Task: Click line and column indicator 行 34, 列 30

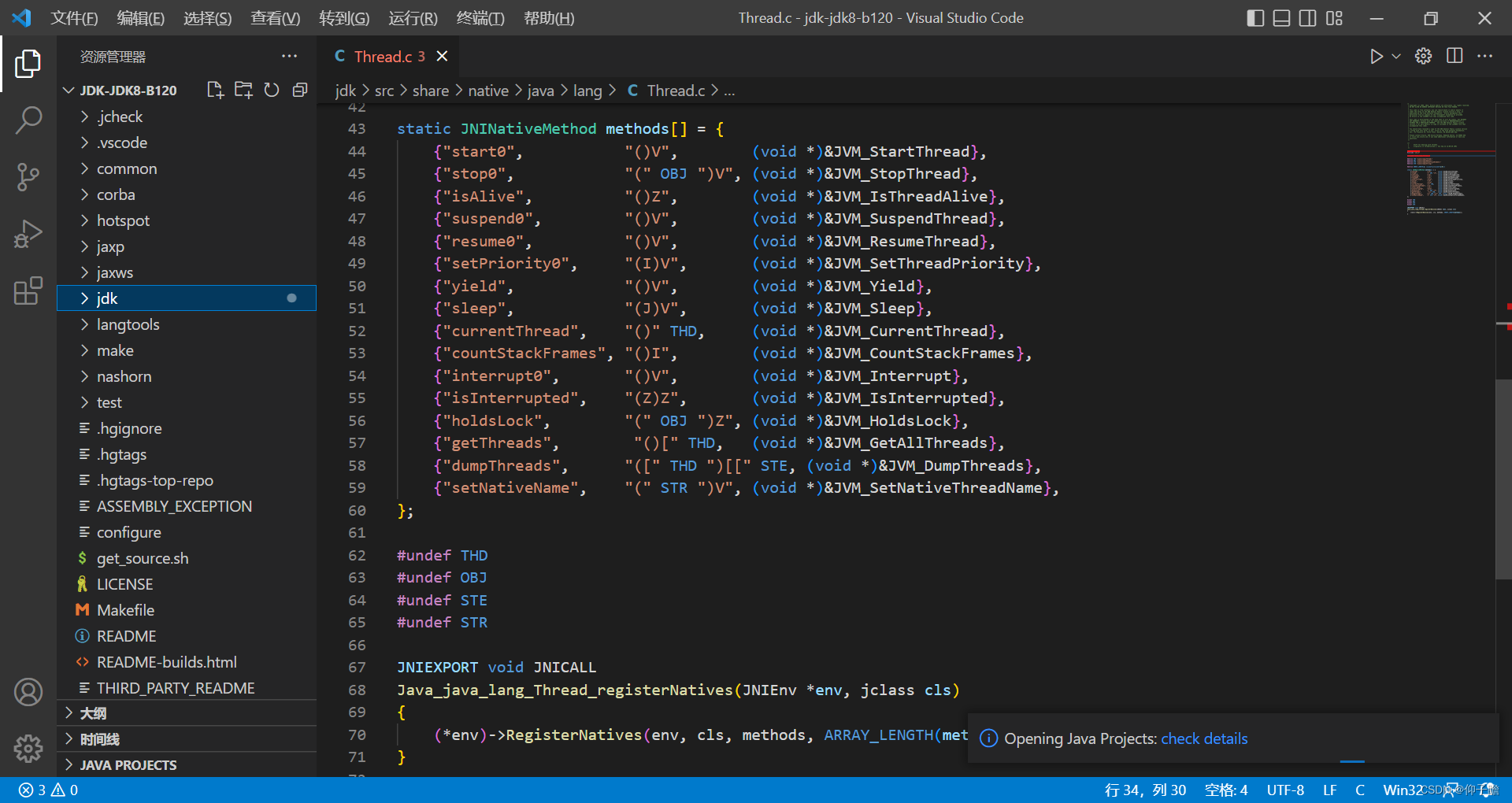Action: 1145,790
